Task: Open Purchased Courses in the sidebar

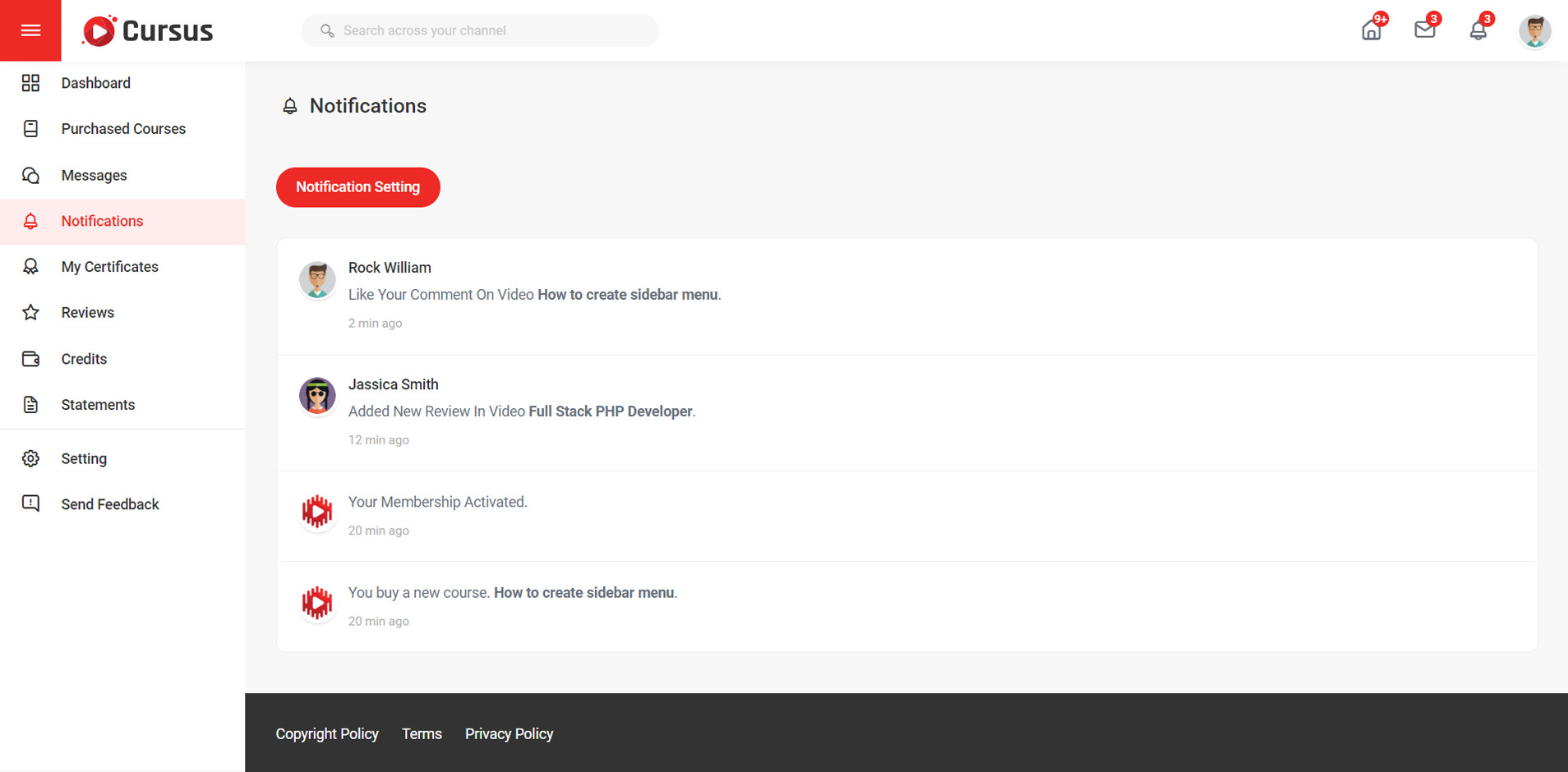Action: (x=123, y=129)
